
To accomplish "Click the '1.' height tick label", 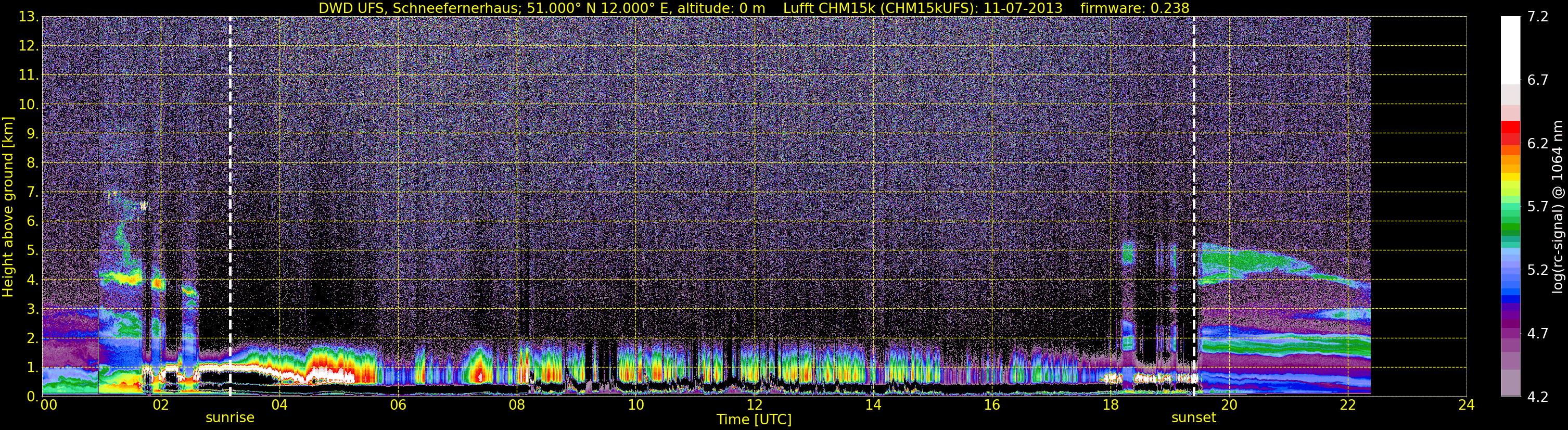I will pyautogui.click(x=33, y=367).
